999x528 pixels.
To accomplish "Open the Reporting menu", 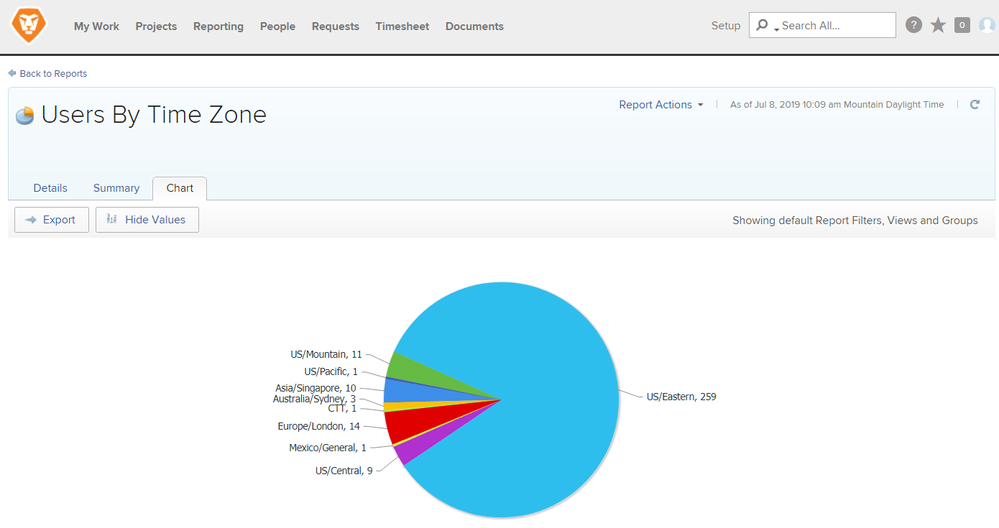I will click(x=219, y=26).
